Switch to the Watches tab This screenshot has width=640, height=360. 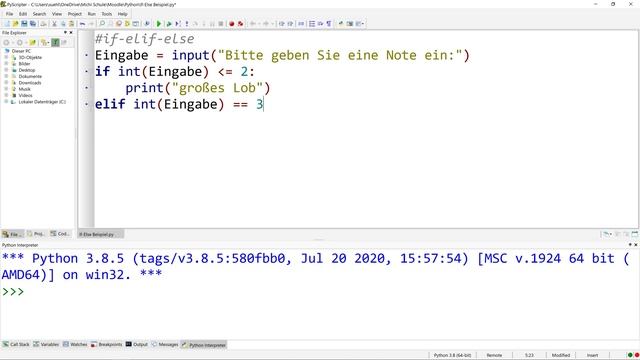click(75, 344)
